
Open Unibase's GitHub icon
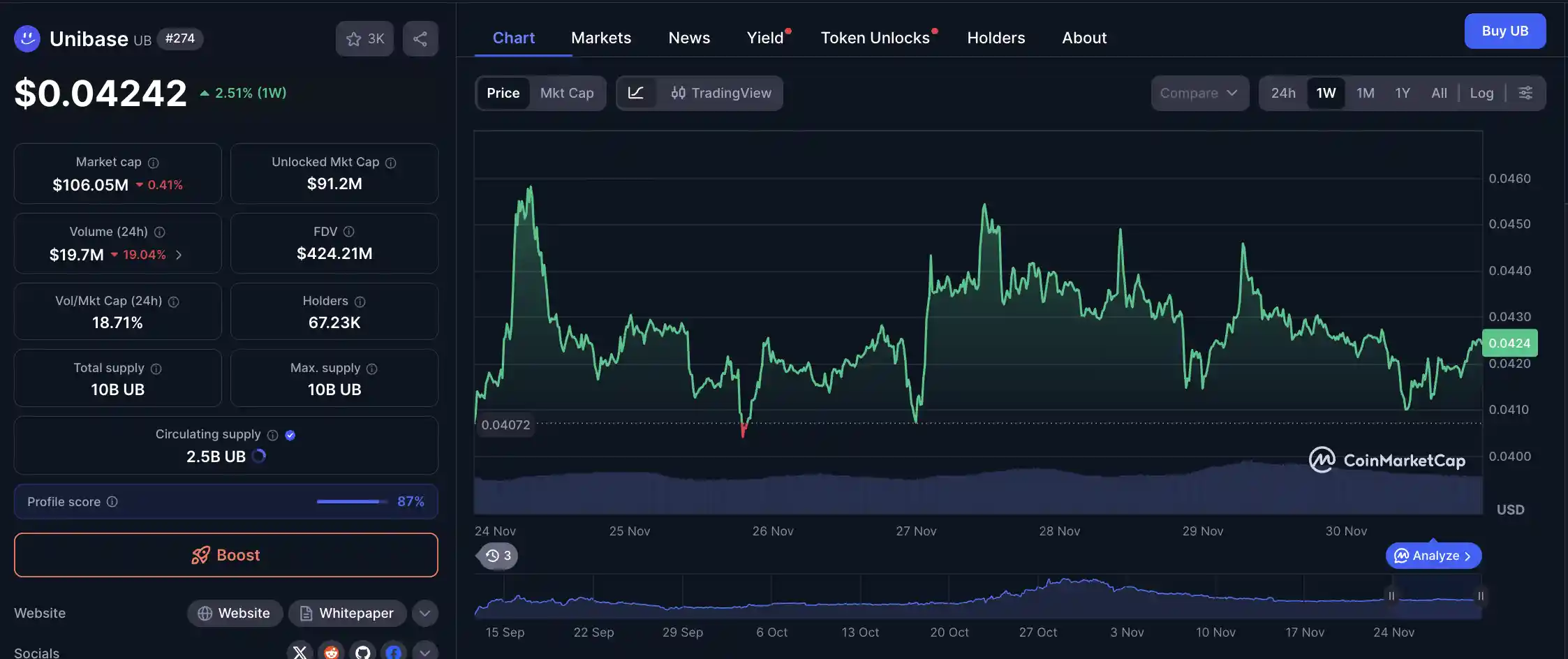pos(362,652)
